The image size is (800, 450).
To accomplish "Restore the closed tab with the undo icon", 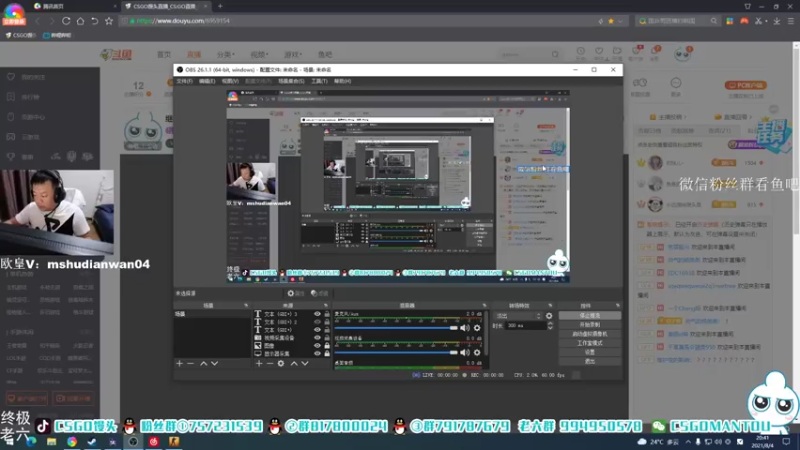I will [x=94, y=21].
